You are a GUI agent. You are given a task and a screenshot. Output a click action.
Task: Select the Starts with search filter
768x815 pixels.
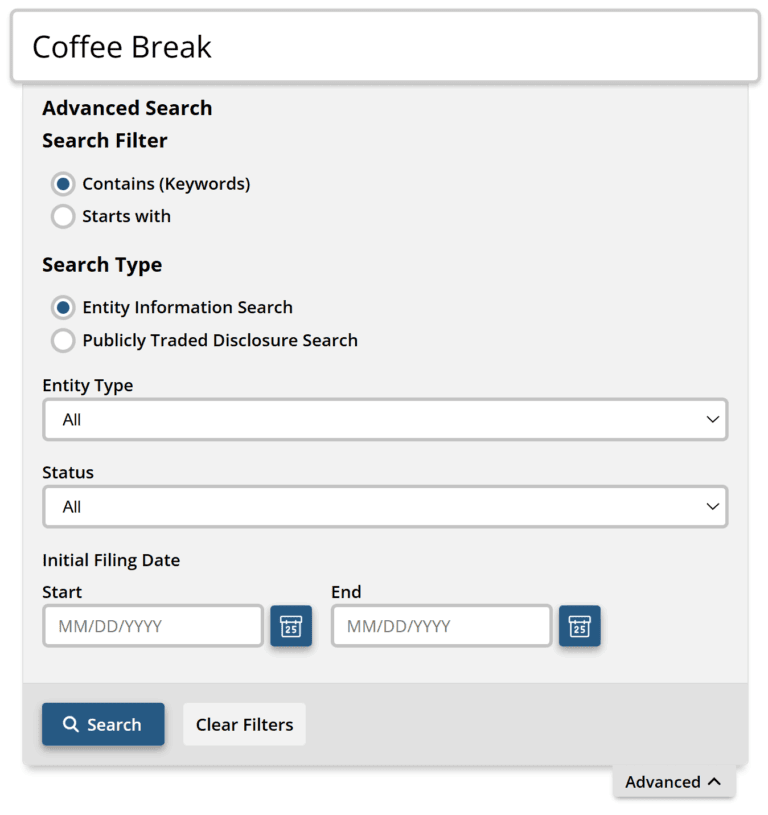(62, 216)
